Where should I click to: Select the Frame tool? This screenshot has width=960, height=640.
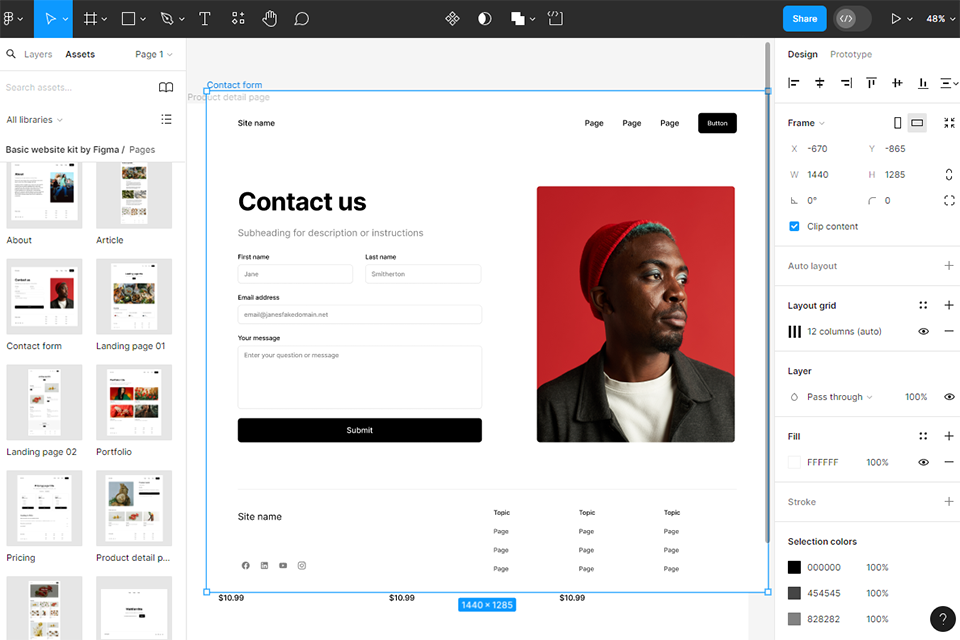click(90, 19)
